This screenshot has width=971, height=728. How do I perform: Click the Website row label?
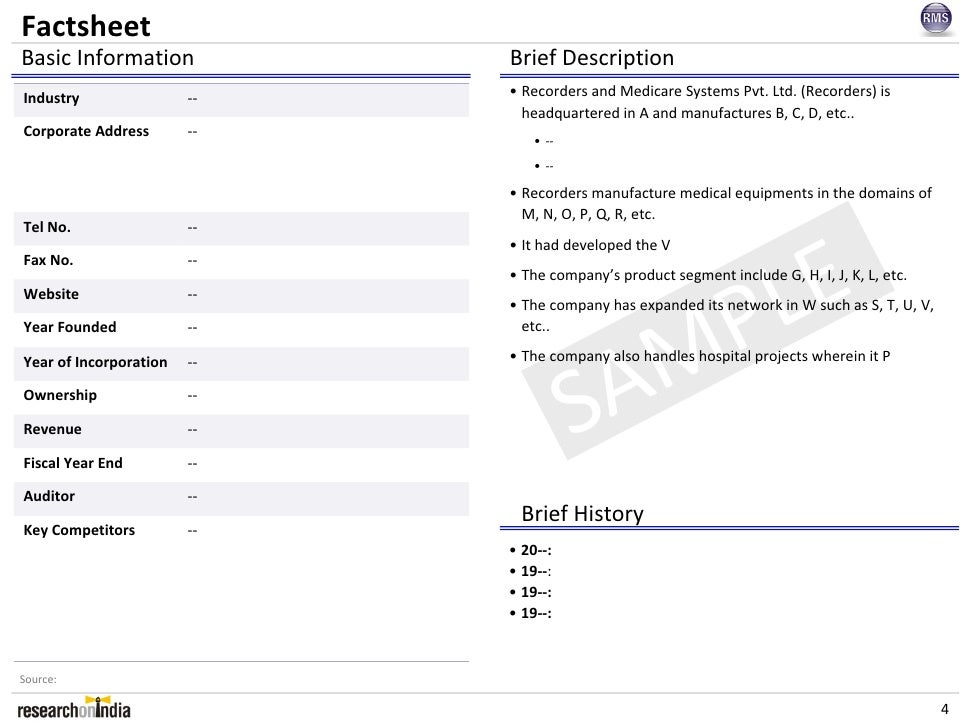point(51,294)
